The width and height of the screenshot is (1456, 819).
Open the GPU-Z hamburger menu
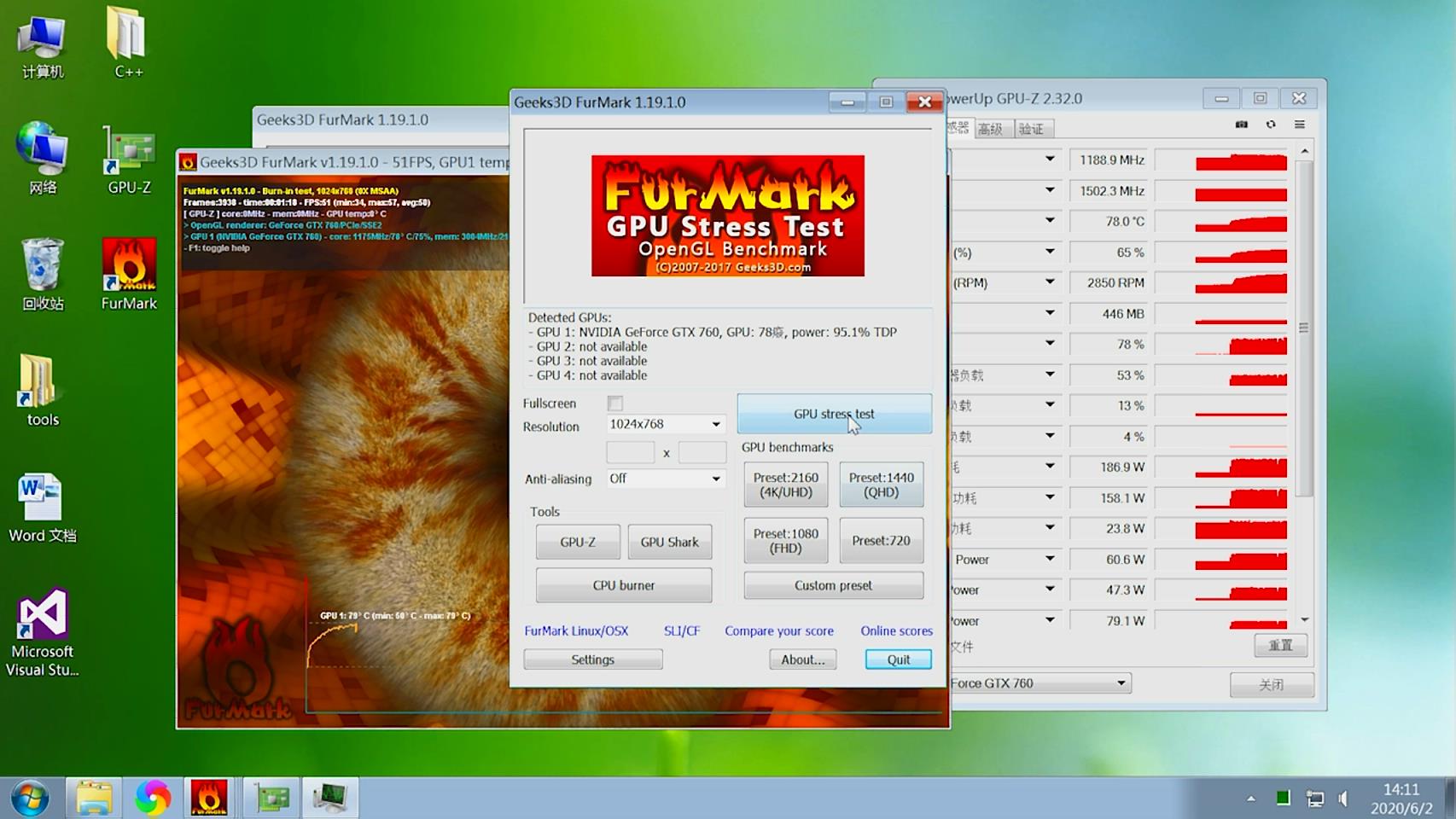[x=1300, y=125]
